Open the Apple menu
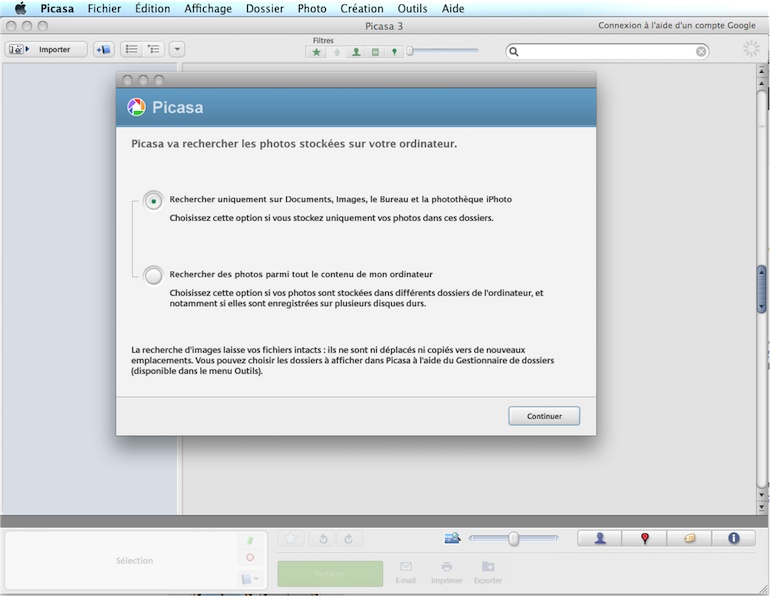This screenshot has height=596, width=770. pos(20,8)
